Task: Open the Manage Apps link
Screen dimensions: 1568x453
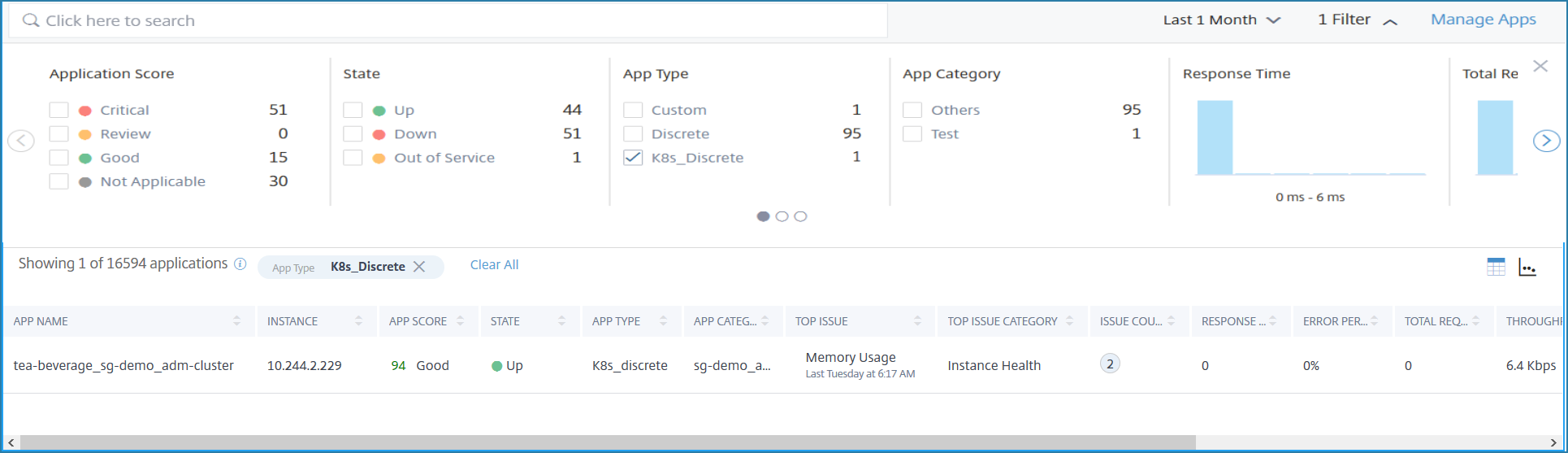Action: pos(1484,20)
